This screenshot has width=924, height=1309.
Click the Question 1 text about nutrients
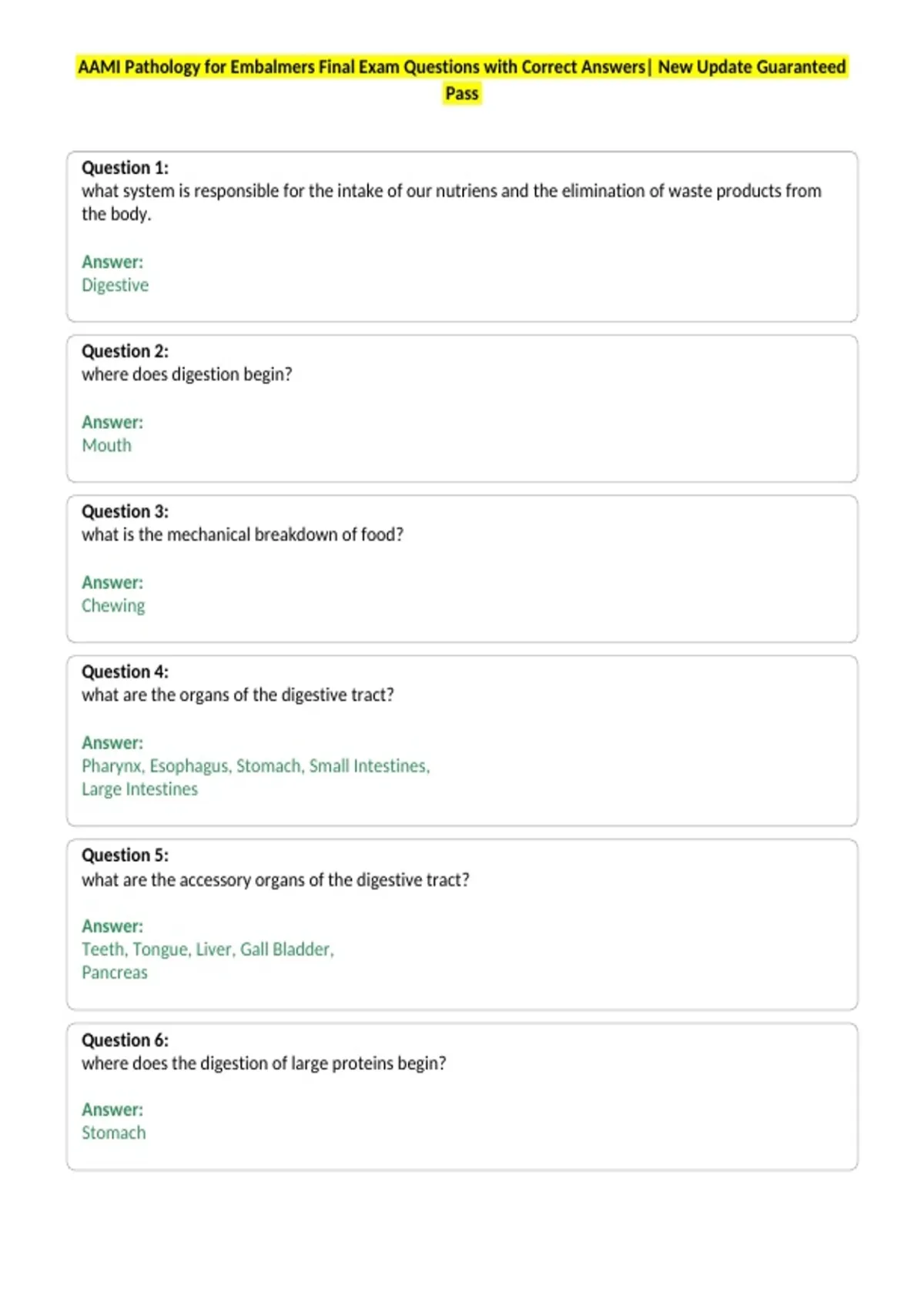451,203
